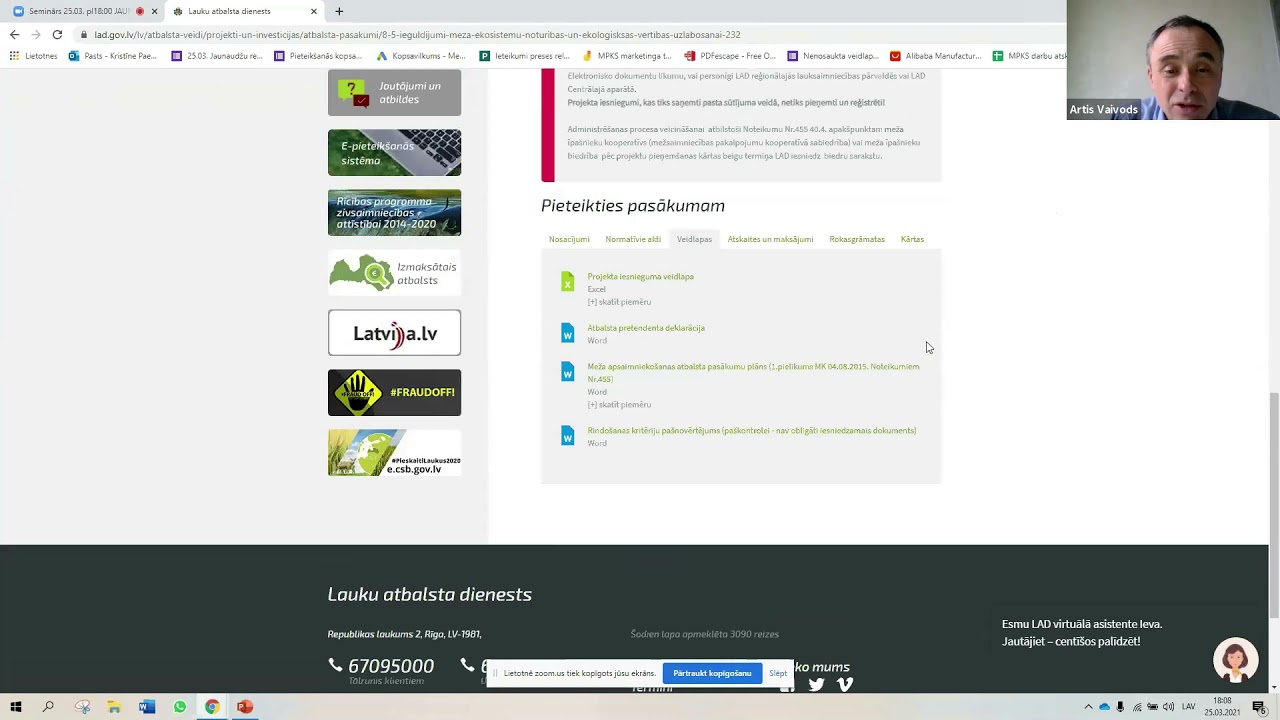The width and height of the screenshot is (1280, 720).
Task: Open the PDFescape bookmark
Action: pos(730,56)
